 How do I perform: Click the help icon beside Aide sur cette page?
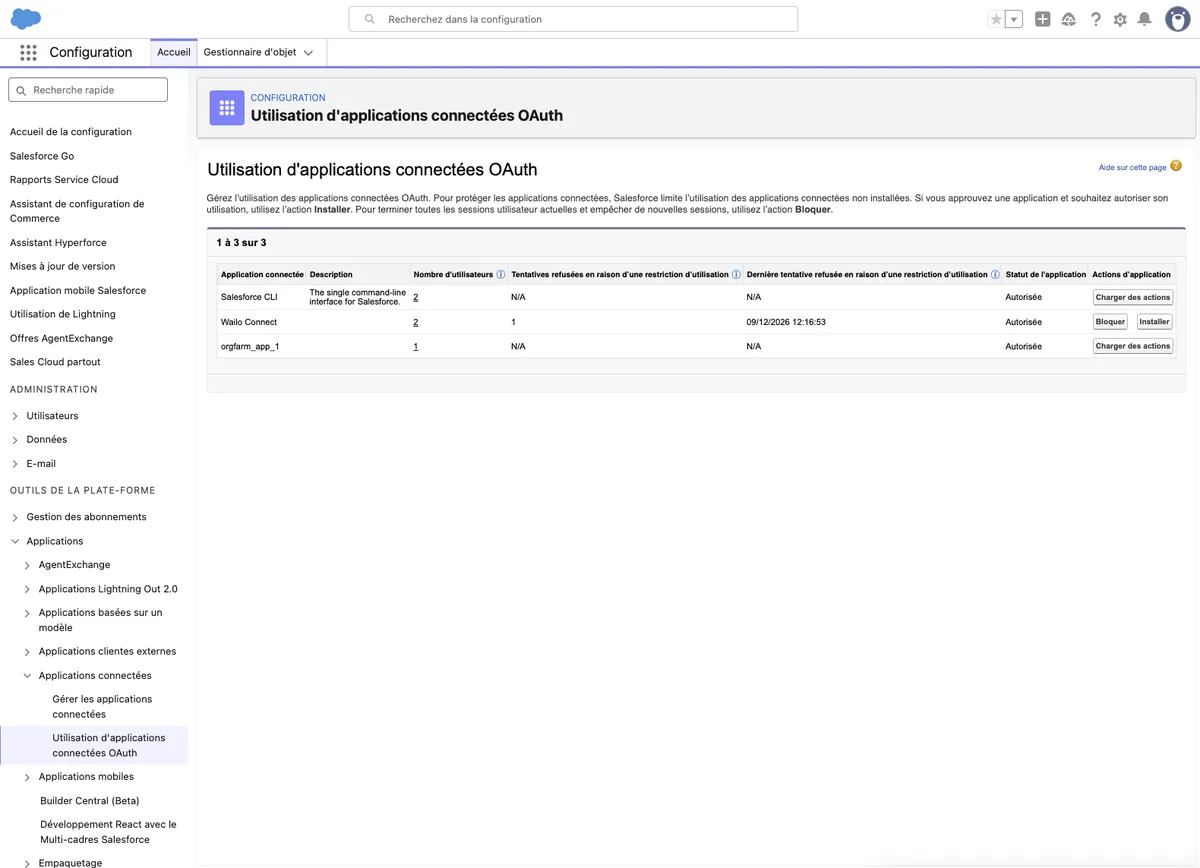(x=1176, y=166)
